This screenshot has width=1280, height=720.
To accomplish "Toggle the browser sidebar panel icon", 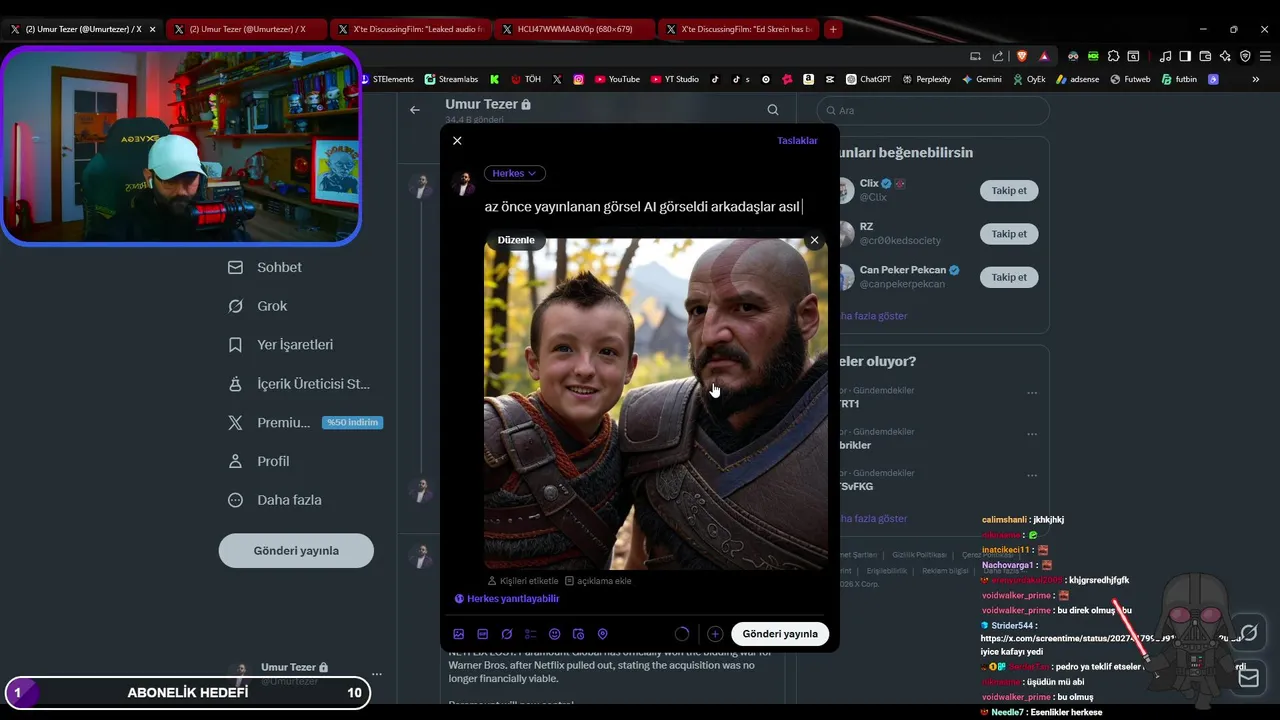I will tap(1185, 56).
